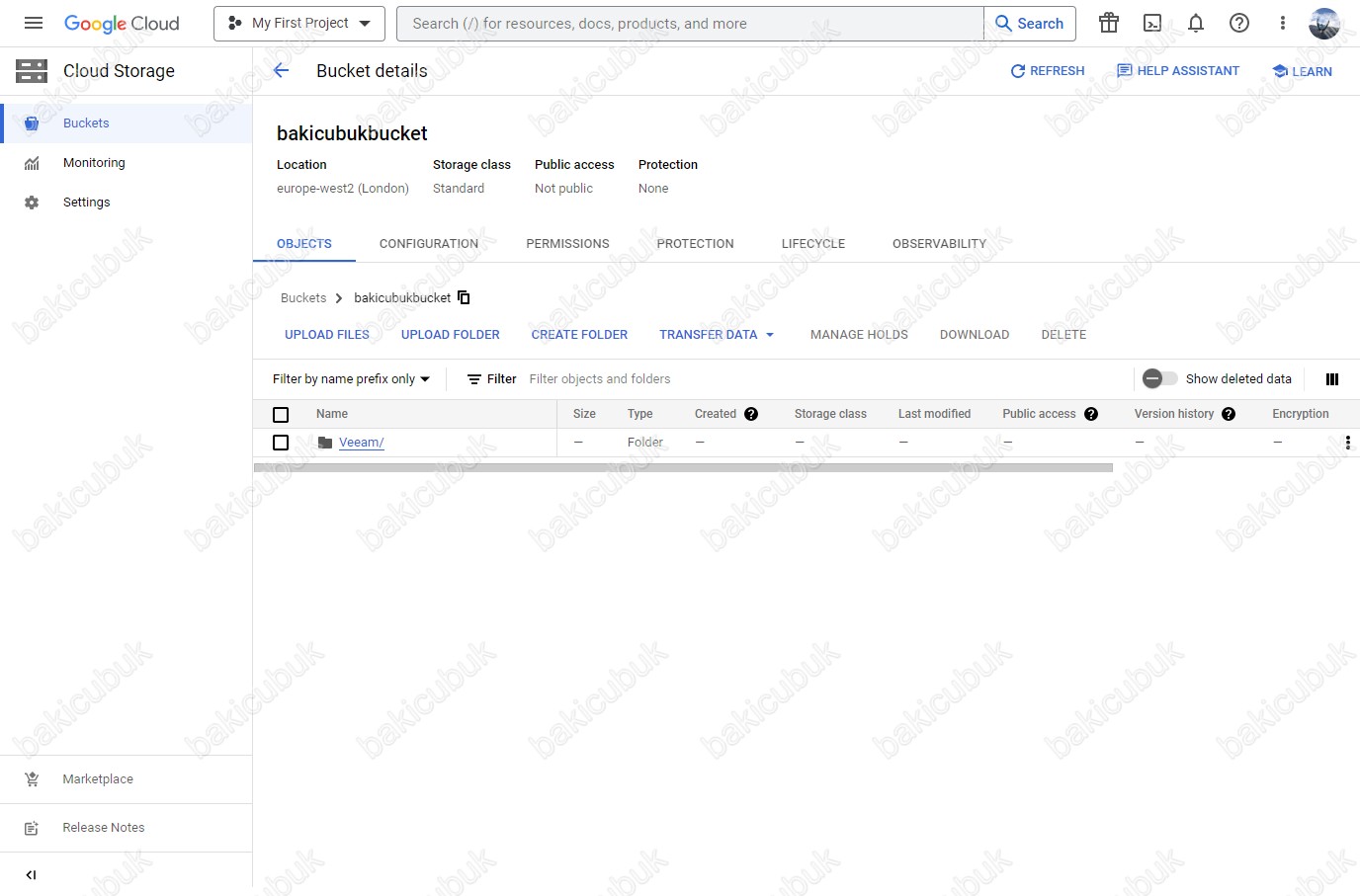Click the Monitoring chart icon in sidebar
The image size is (1360, 896).
click(x=32, y=163)
